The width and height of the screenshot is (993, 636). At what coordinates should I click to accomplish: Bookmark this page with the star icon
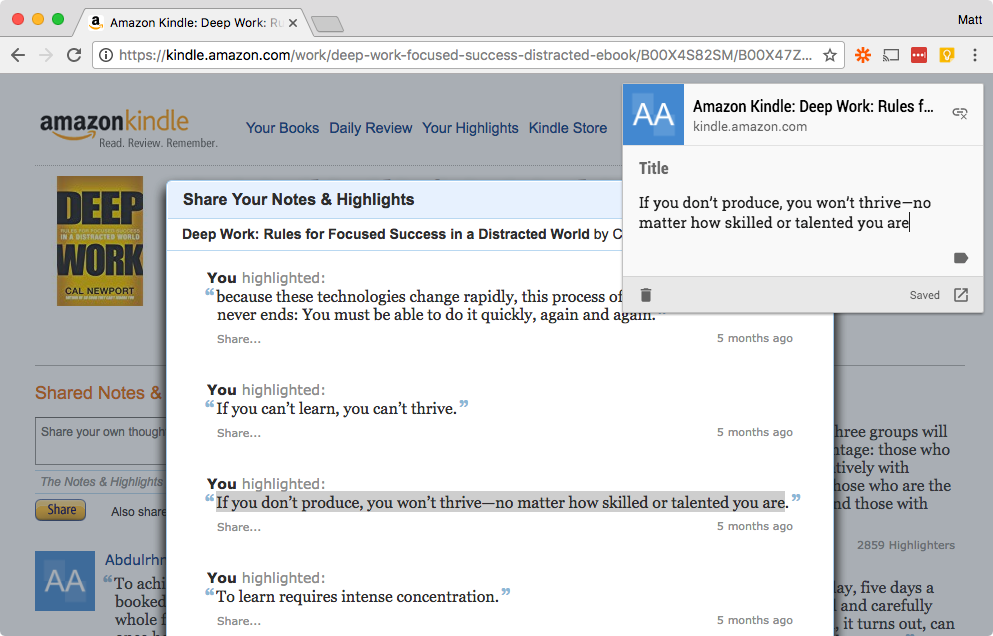pyautogui.click(x=830, y=55)
